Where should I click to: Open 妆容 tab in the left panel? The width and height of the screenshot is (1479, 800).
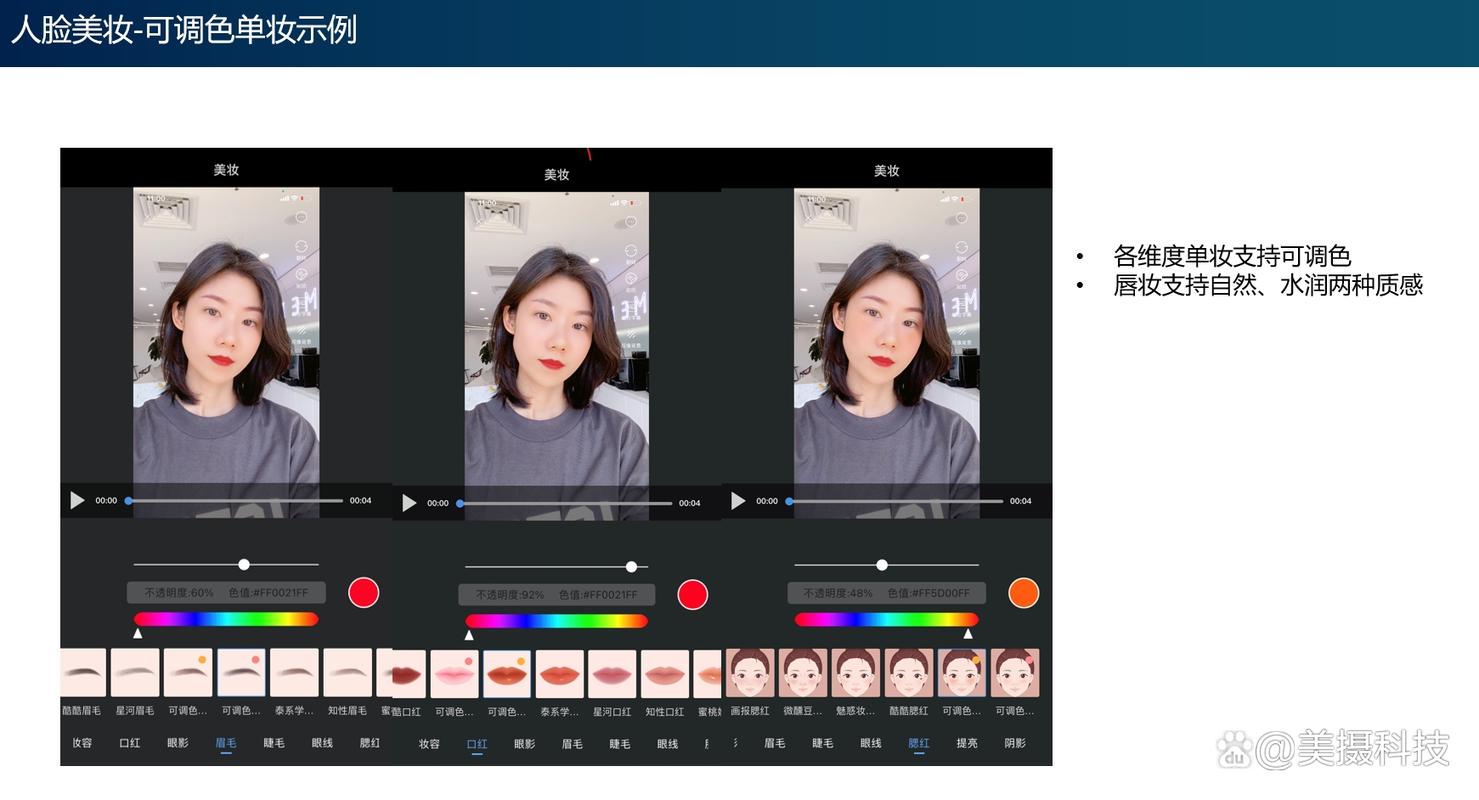click(82, 743)
